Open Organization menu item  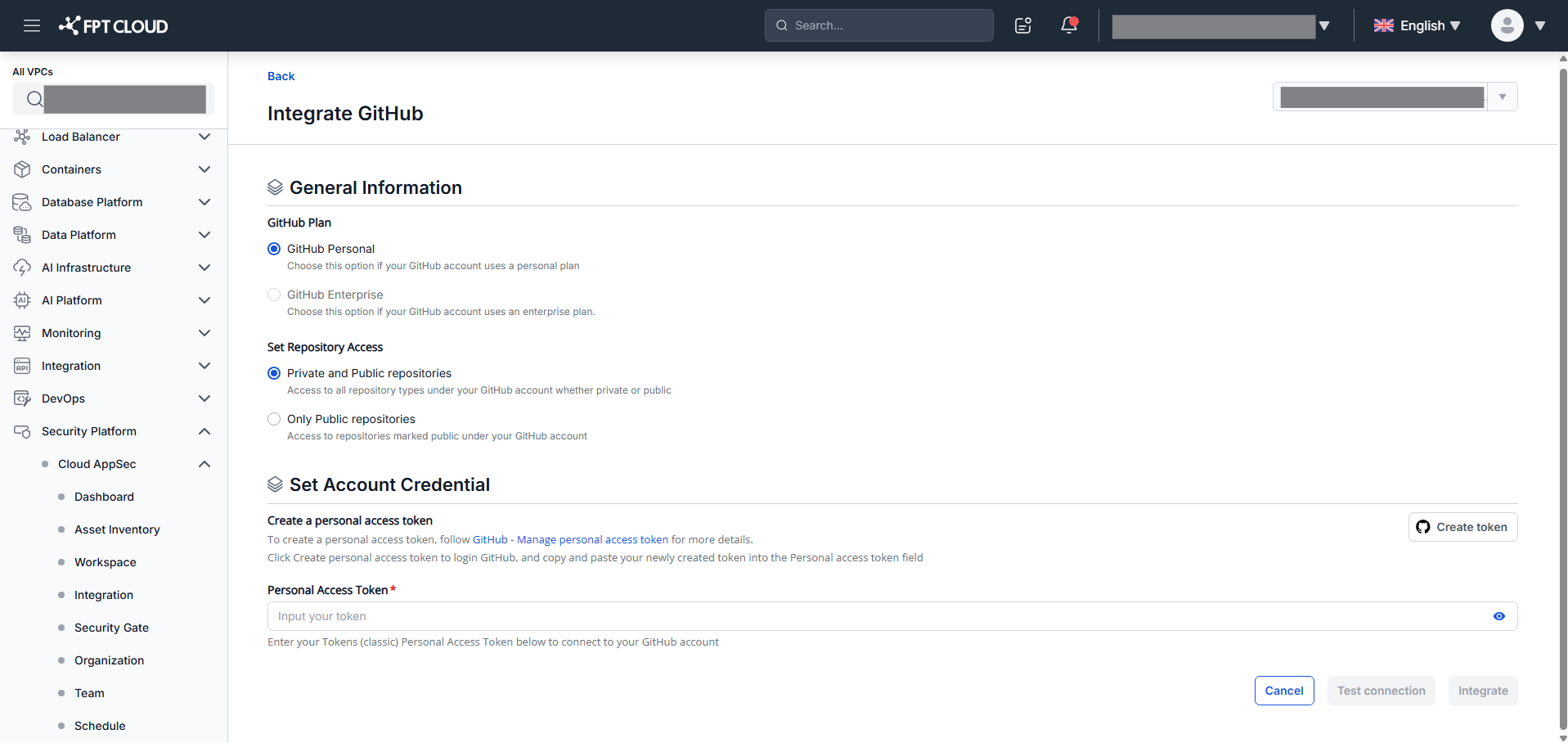coord(109,660)
